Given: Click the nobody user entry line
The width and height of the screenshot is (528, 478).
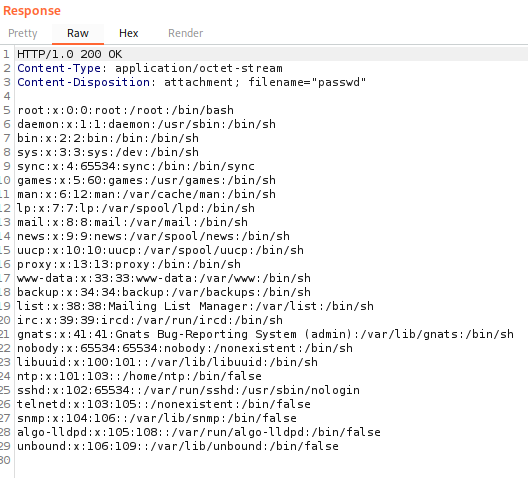Looking at the screenshot, I should point(185,348).
